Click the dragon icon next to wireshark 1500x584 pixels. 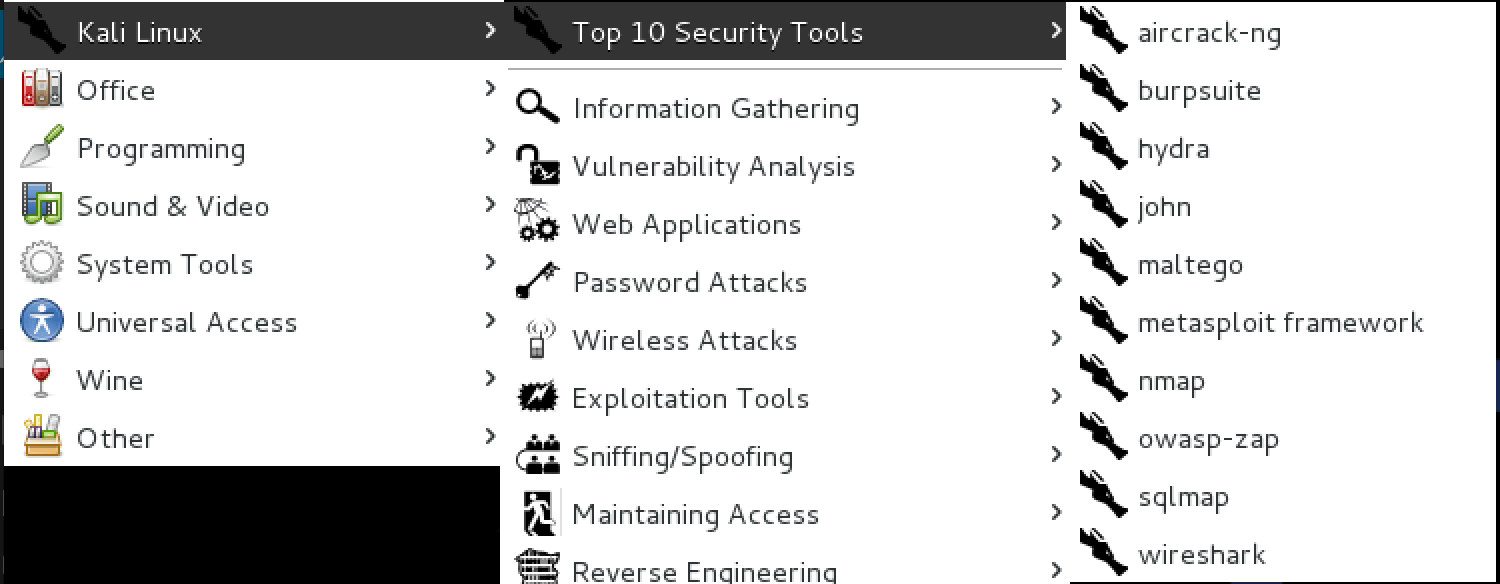[1104, 554]
